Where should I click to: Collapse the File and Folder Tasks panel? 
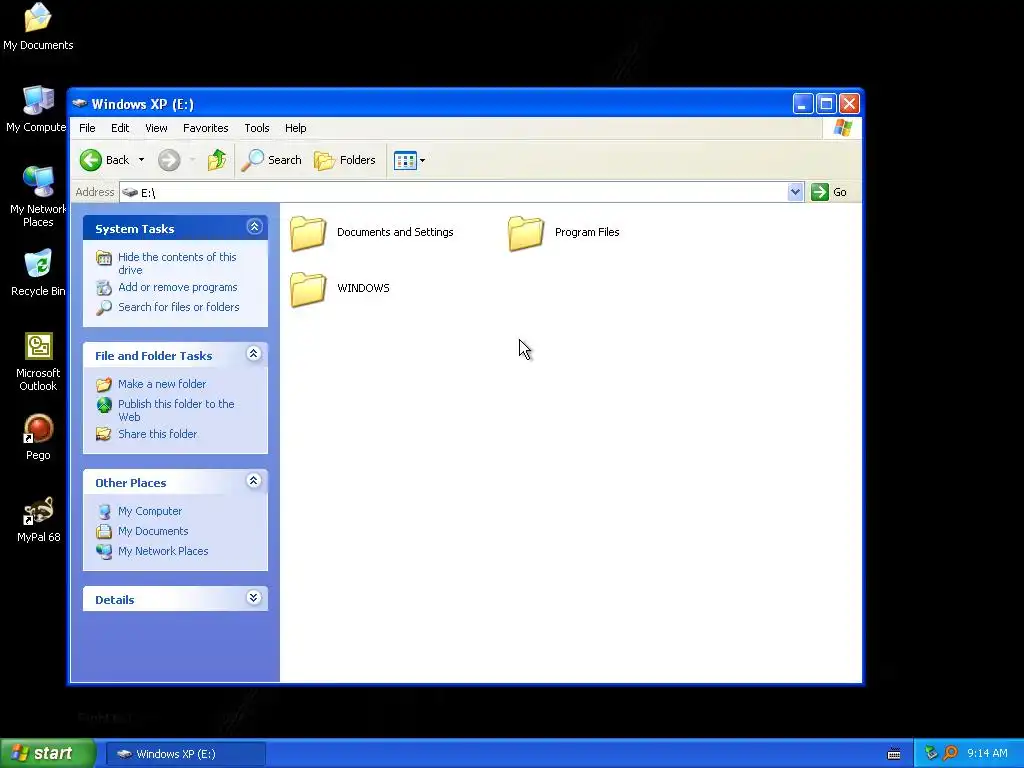click(x=254, y=354)
